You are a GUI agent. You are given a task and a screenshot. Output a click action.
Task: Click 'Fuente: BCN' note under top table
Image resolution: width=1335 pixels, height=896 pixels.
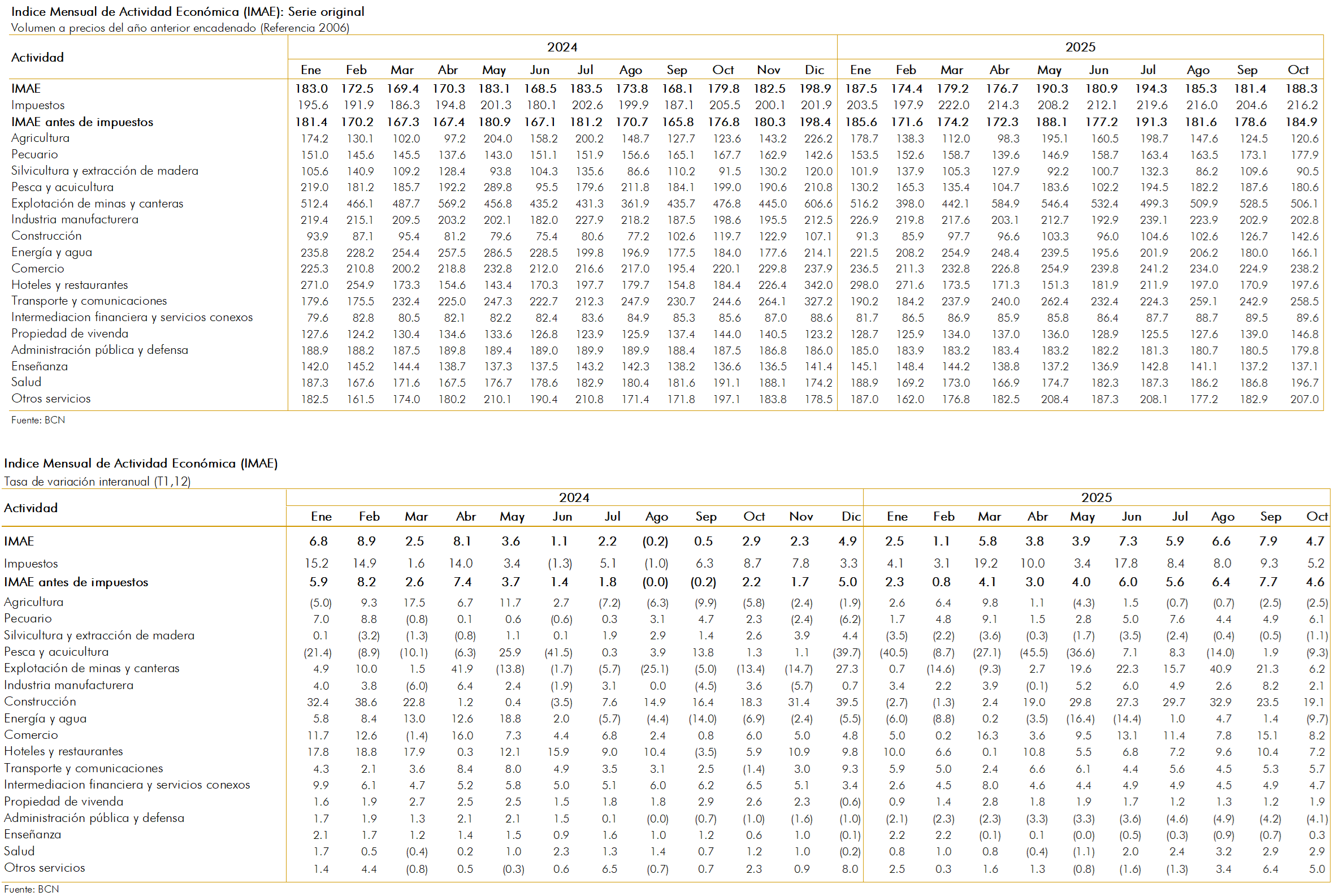click(x=38, y=420)
